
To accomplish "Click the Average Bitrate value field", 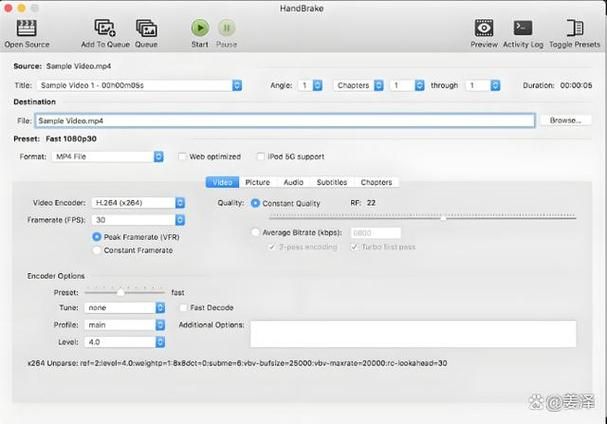I will point(376,233).
